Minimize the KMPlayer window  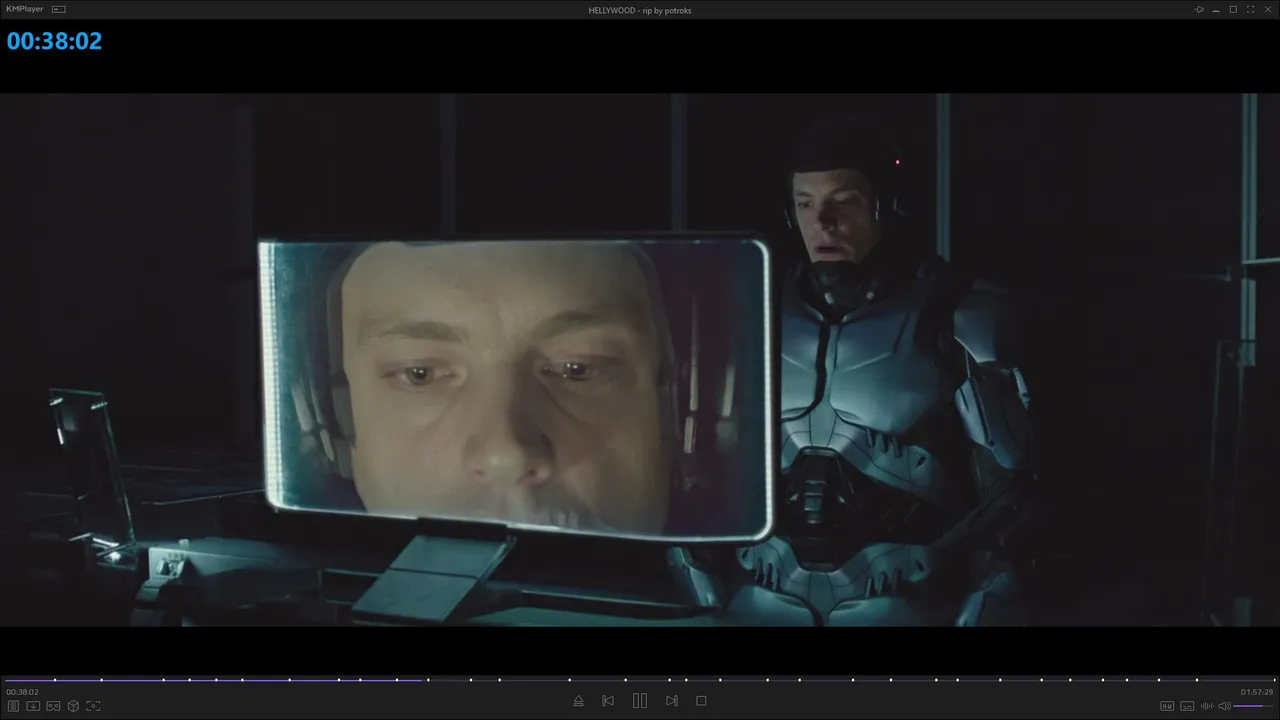pyautogui.click(x=1216, y=10)
